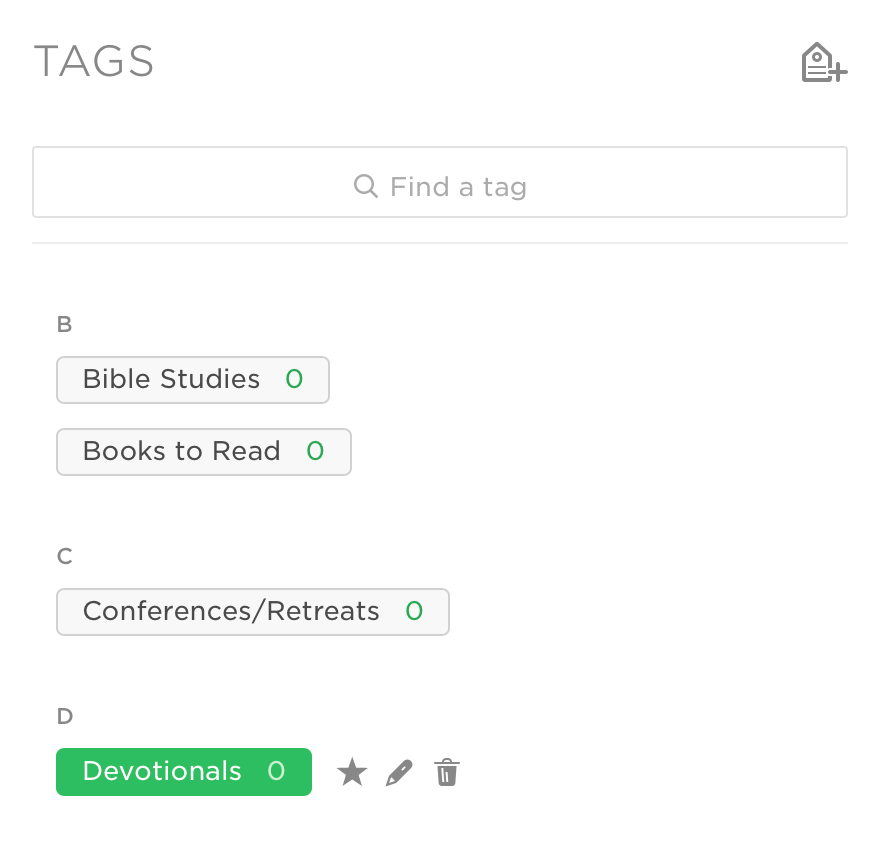Image resolution: width=890 pixels, height=846 pixels.
Task: Click the Conferences/Retreats note count
Action: click(x=414, y=612)
